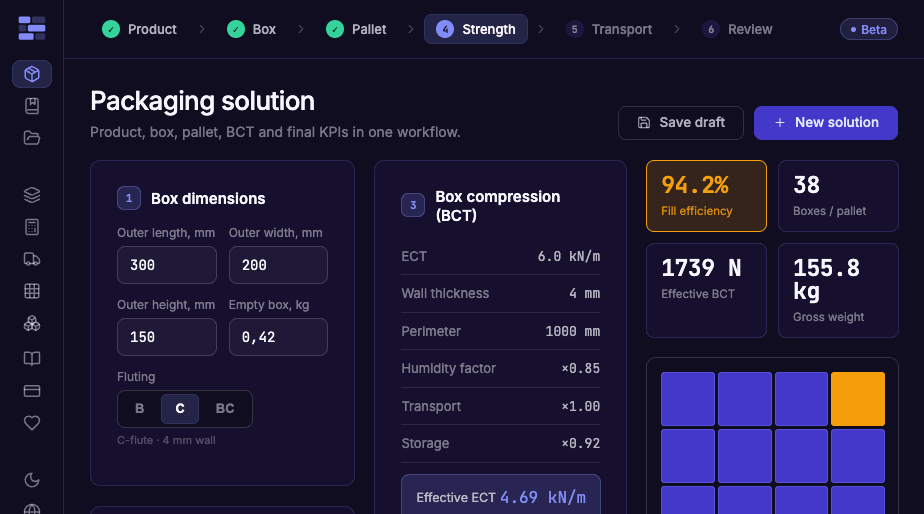Click the plus icon in New solution
This screenshot has height=514, width=924.
pyautogui.click(x=780, y=123)
